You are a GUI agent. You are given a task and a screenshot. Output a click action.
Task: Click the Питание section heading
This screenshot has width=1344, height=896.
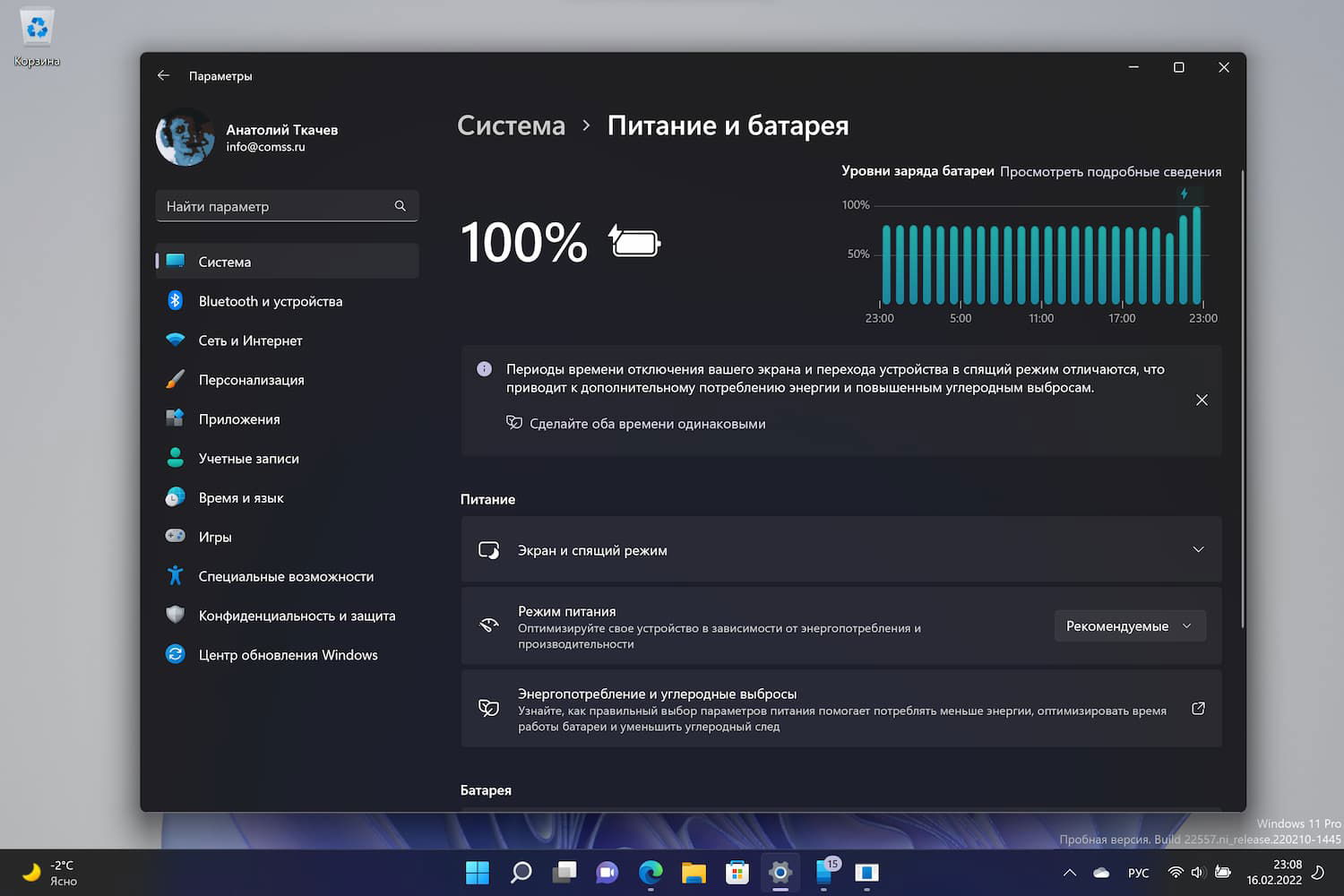(487, 499)
